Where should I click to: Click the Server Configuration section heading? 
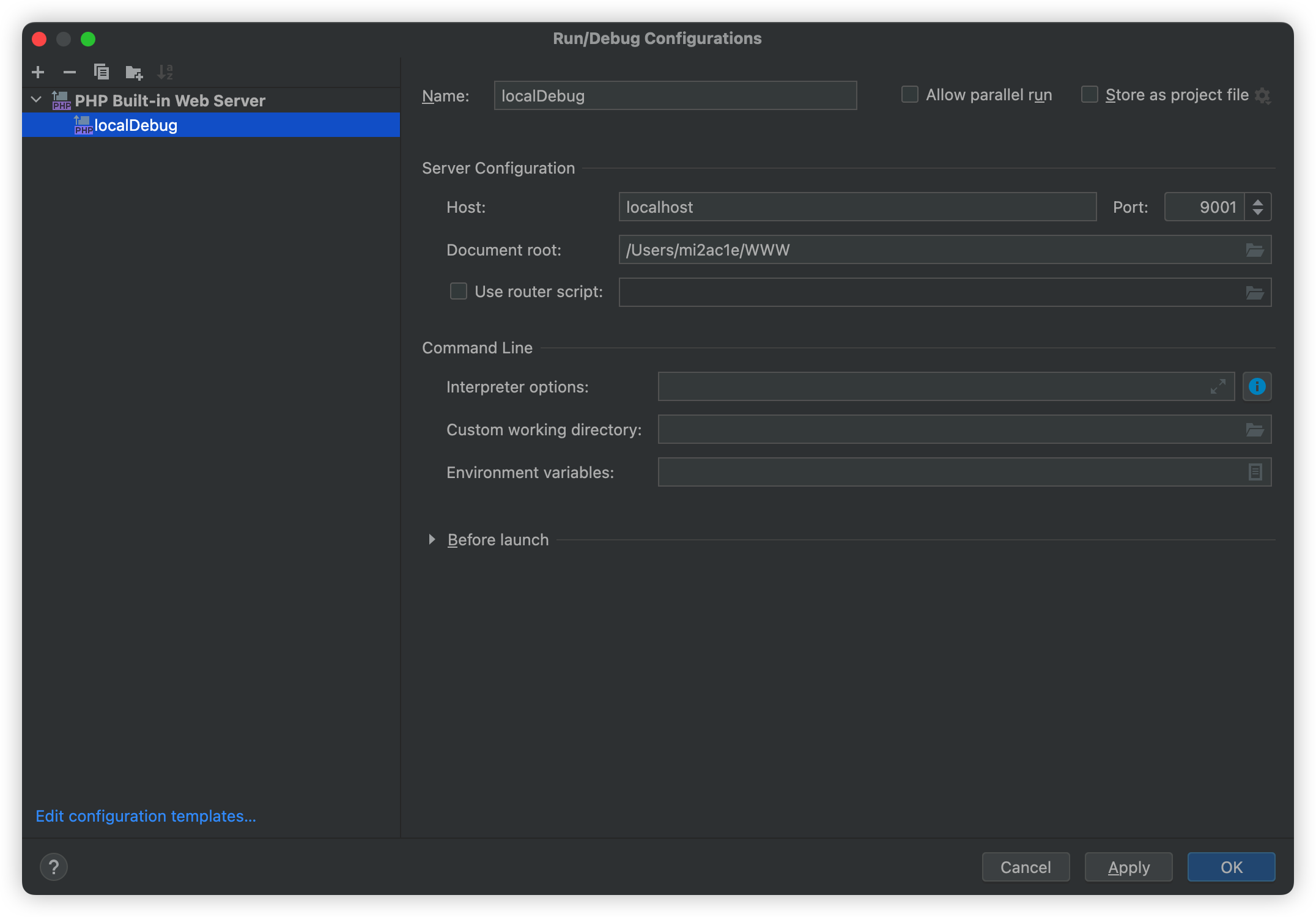[x=498, y=168]
